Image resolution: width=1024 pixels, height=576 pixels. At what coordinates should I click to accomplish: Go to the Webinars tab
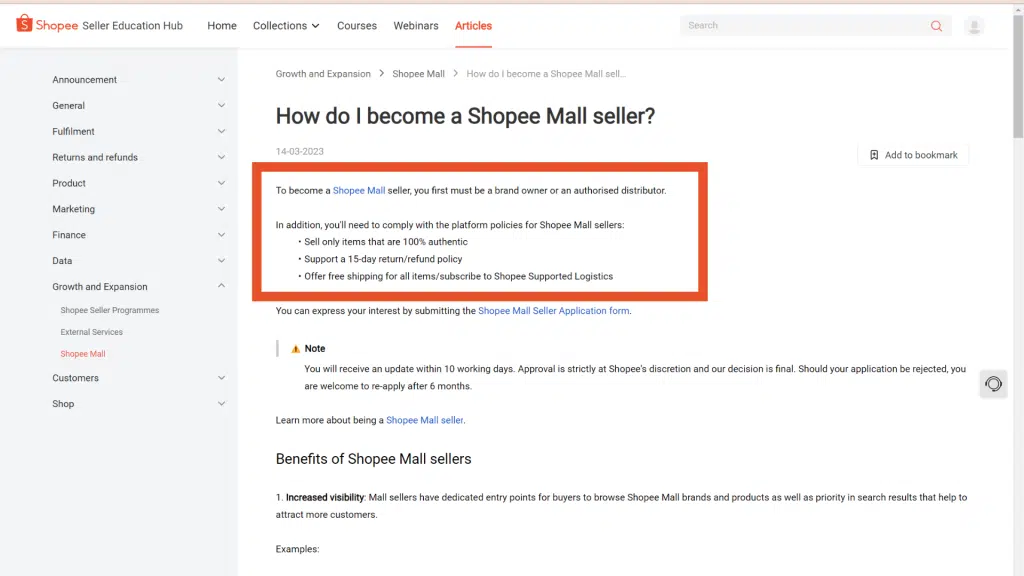point(416,26)
